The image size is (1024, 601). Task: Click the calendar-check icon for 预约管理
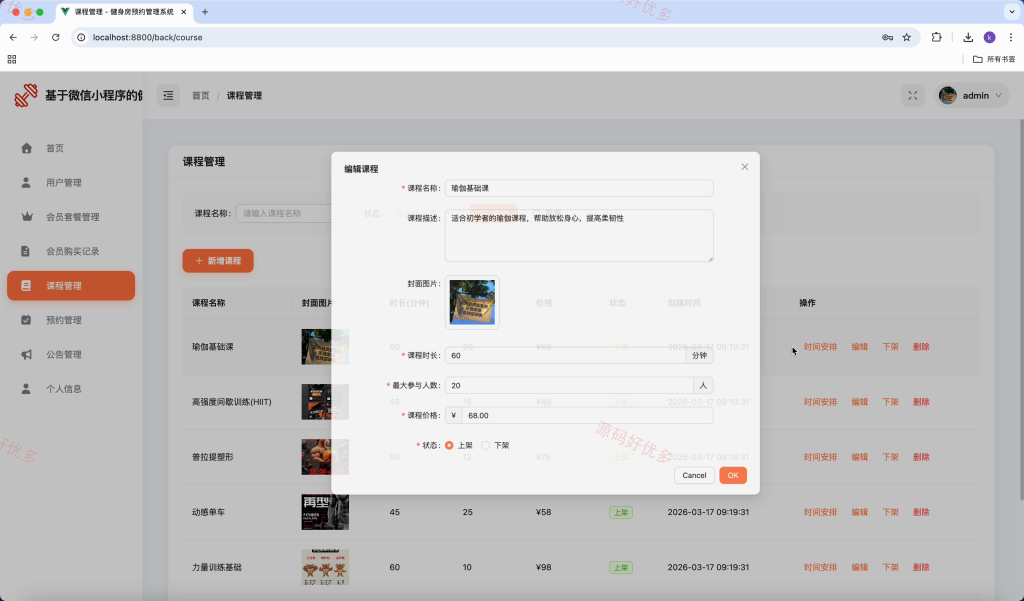(26, 320)
